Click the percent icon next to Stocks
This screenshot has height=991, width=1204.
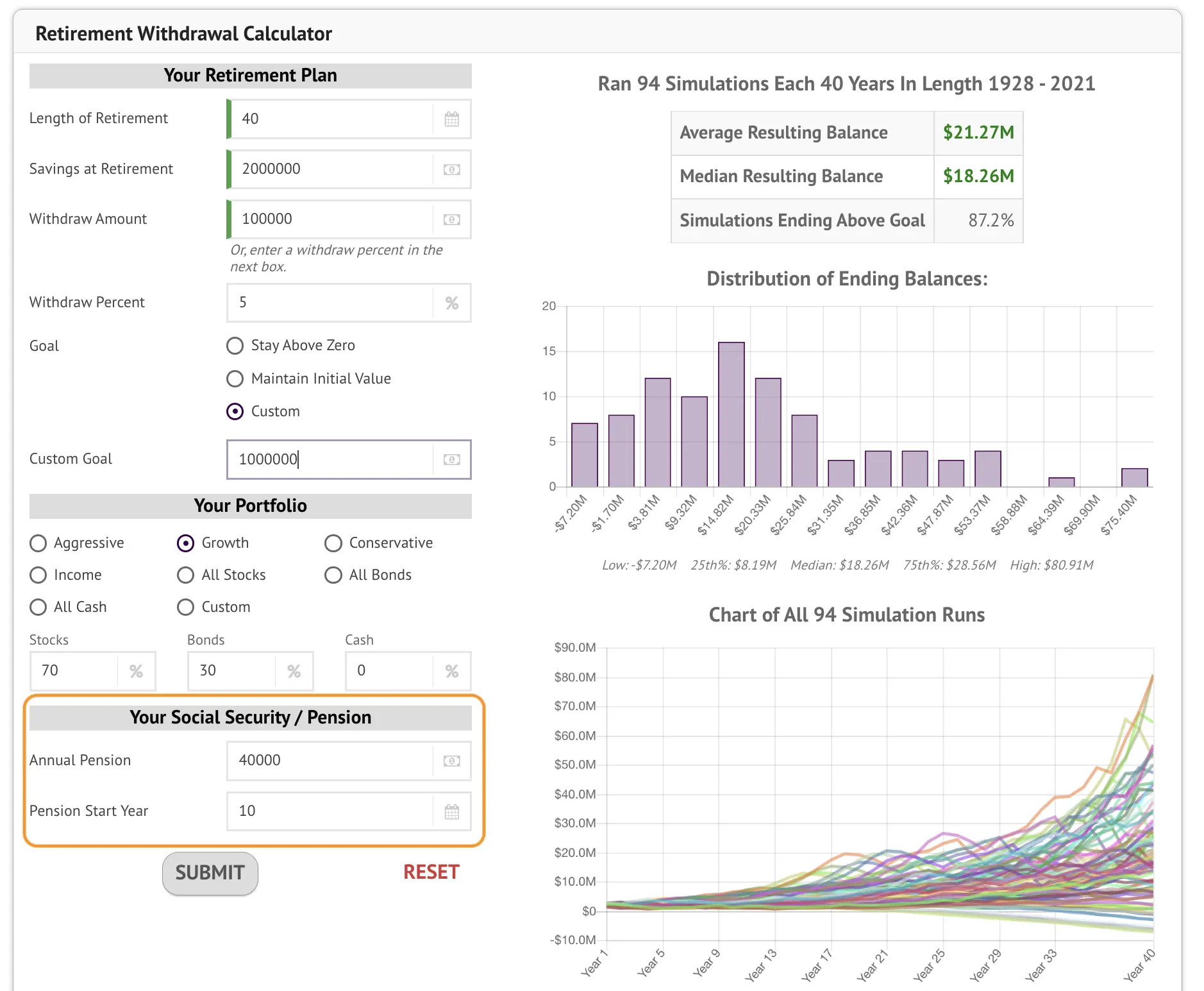(x=136, y=671)
